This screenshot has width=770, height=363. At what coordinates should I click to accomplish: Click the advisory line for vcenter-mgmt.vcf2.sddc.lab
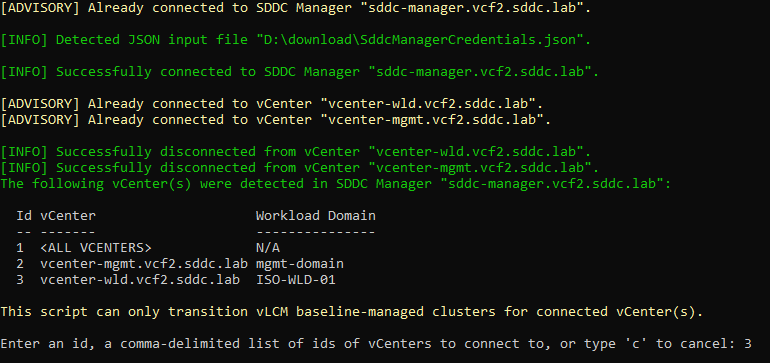(276, 120)
